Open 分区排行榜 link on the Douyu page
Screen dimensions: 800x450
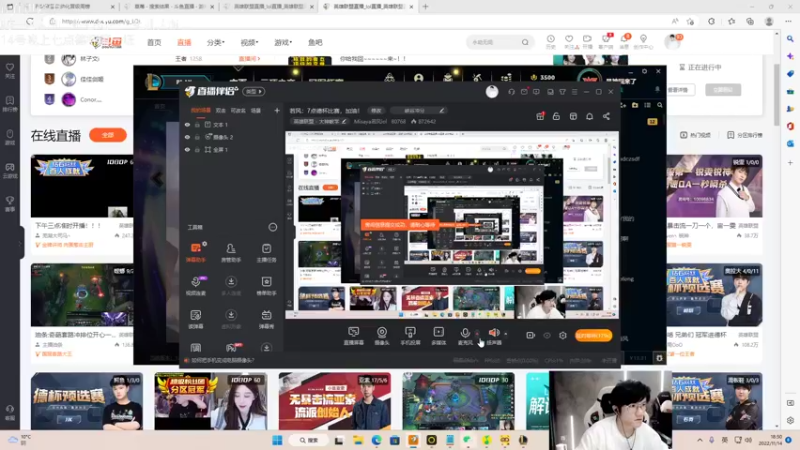[744, 135]
